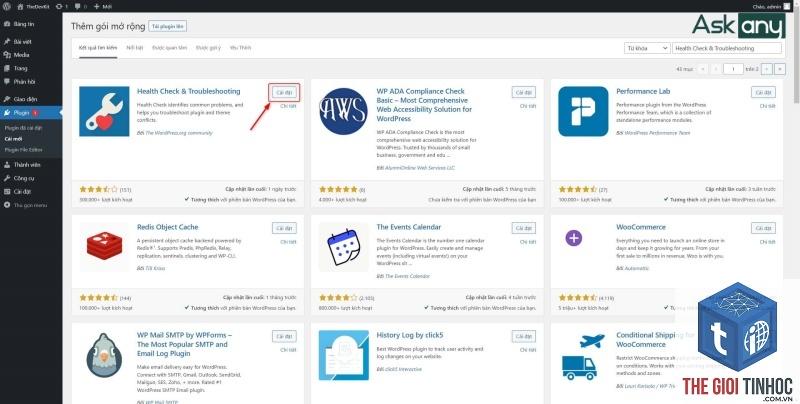The image size is (800, 404).
Task: Open Plugin File Editor submenu
Action: 23,150
